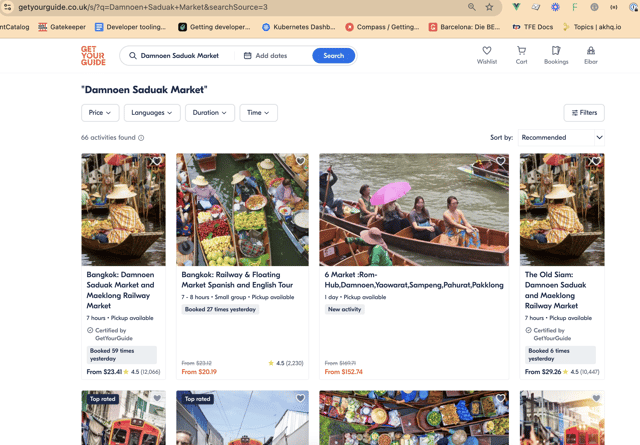The height and width of the screenshot is (445, 640).
Task: Click the Damnoen Saduak Market search field
Action: pos(180,56)
